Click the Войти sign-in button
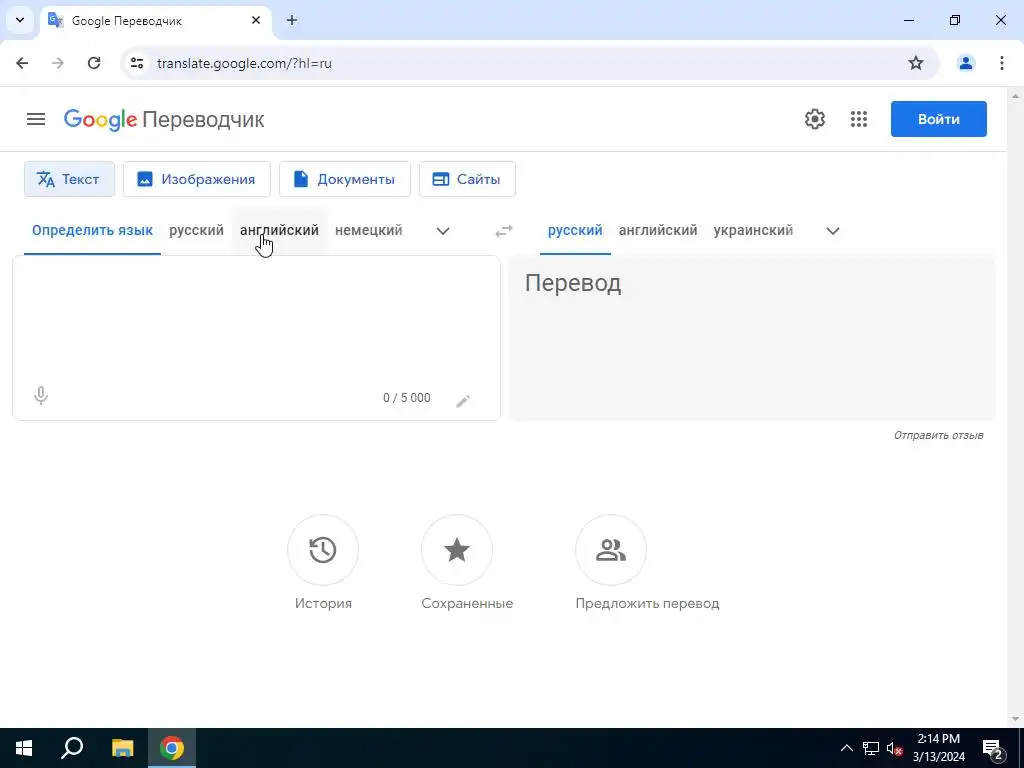1024x768 pixels. coord(938,120)
